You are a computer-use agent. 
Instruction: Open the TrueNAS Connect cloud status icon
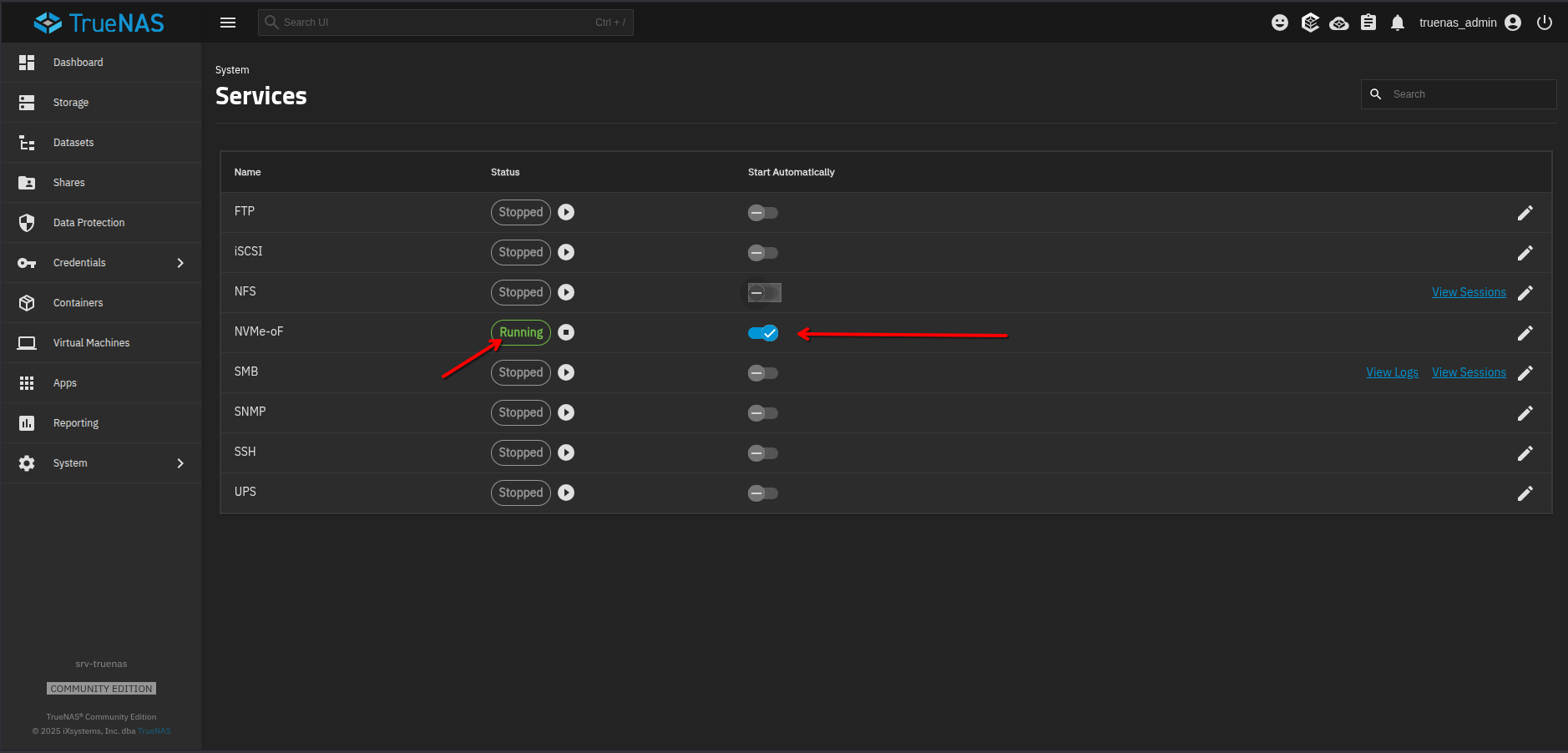tap(1339, 23)
